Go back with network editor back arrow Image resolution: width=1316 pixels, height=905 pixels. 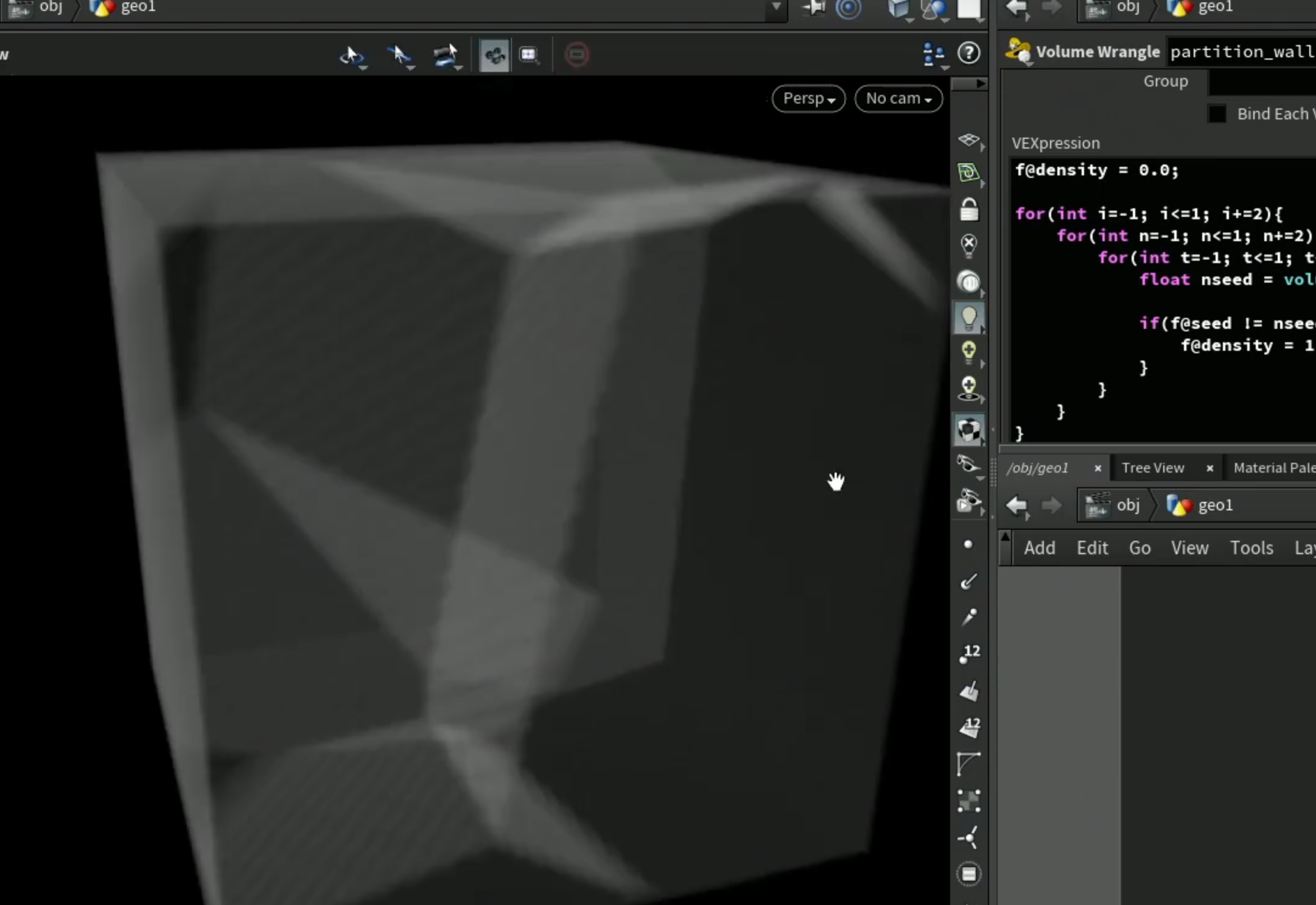[x=1017, y=505]
